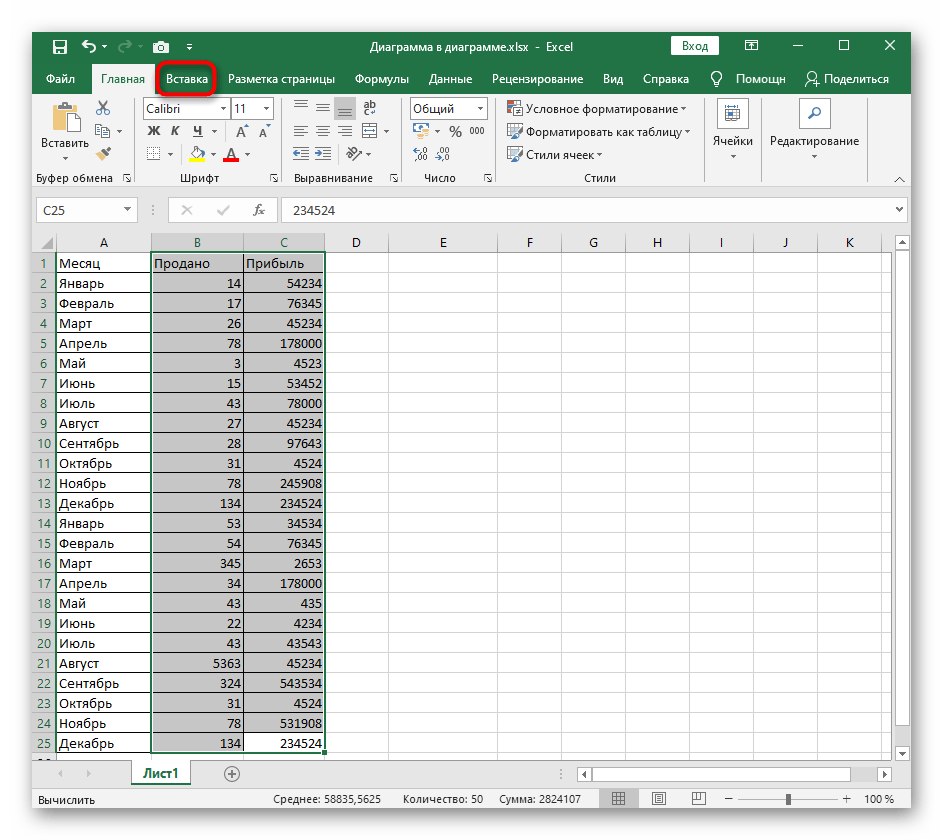Open the Ячейки dropdown

click(733, 131)
